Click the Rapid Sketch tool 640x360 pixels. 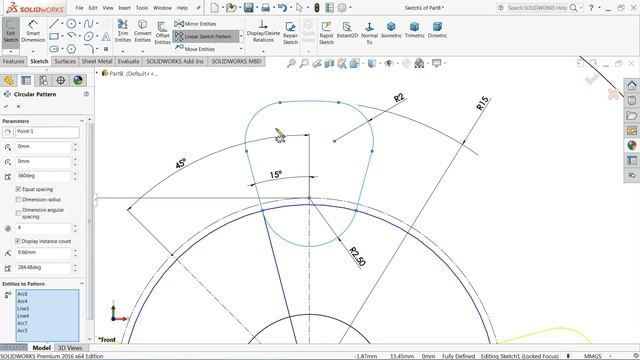click(x=326, y=33)
